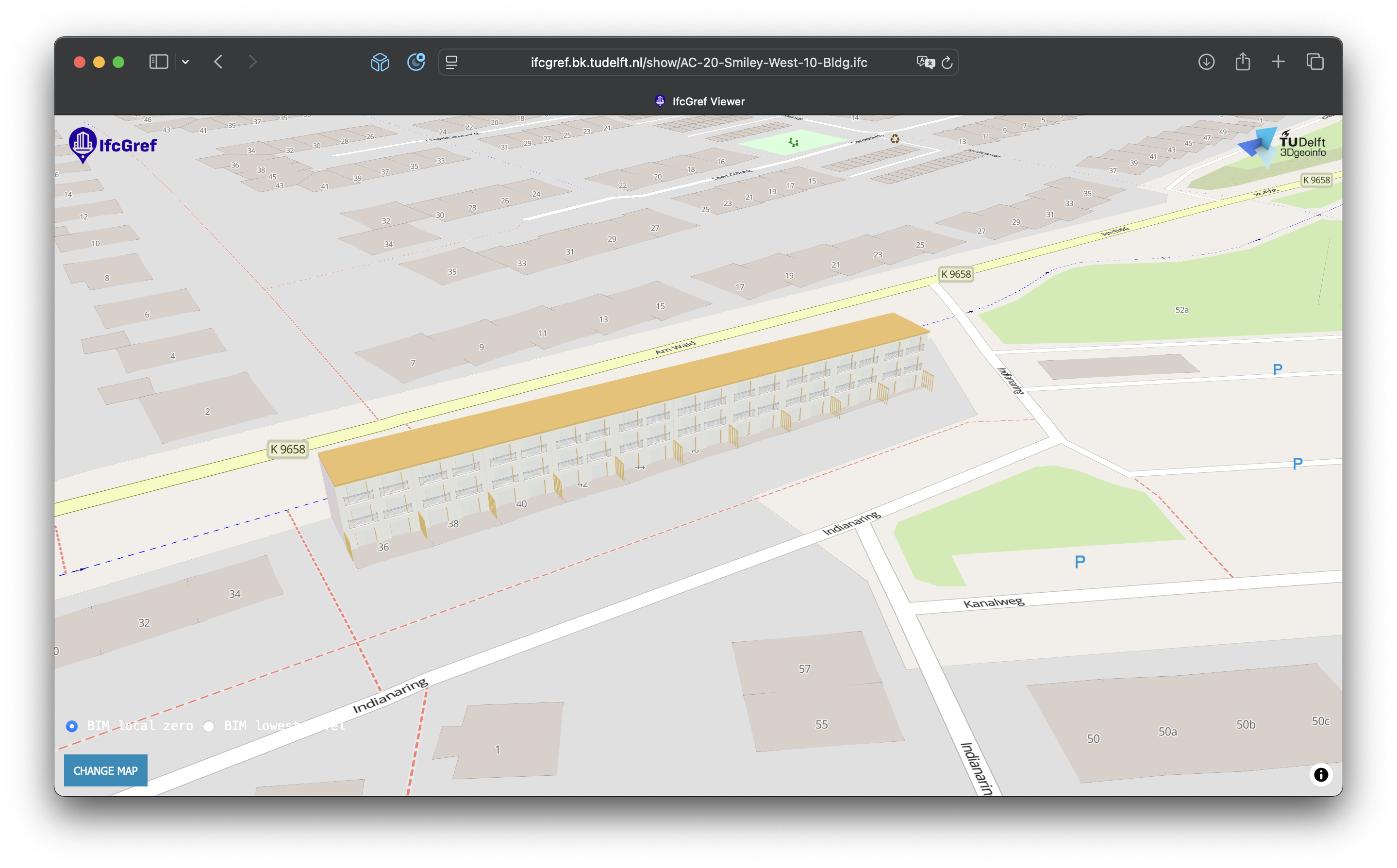
Task: Go back with the back arrow
Action: (218, 62)
